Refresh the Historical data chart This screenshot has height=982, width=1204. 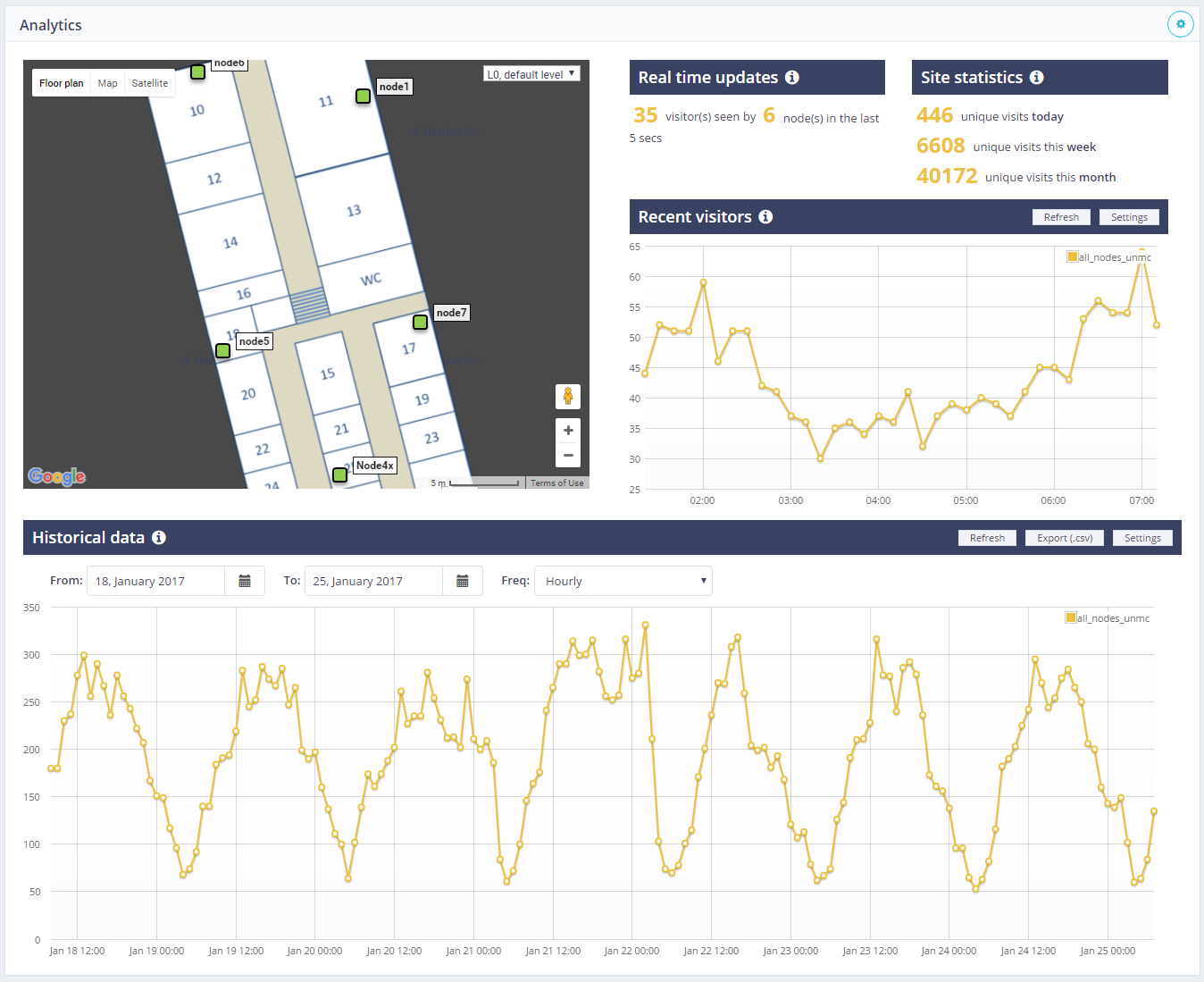(987, 538)
